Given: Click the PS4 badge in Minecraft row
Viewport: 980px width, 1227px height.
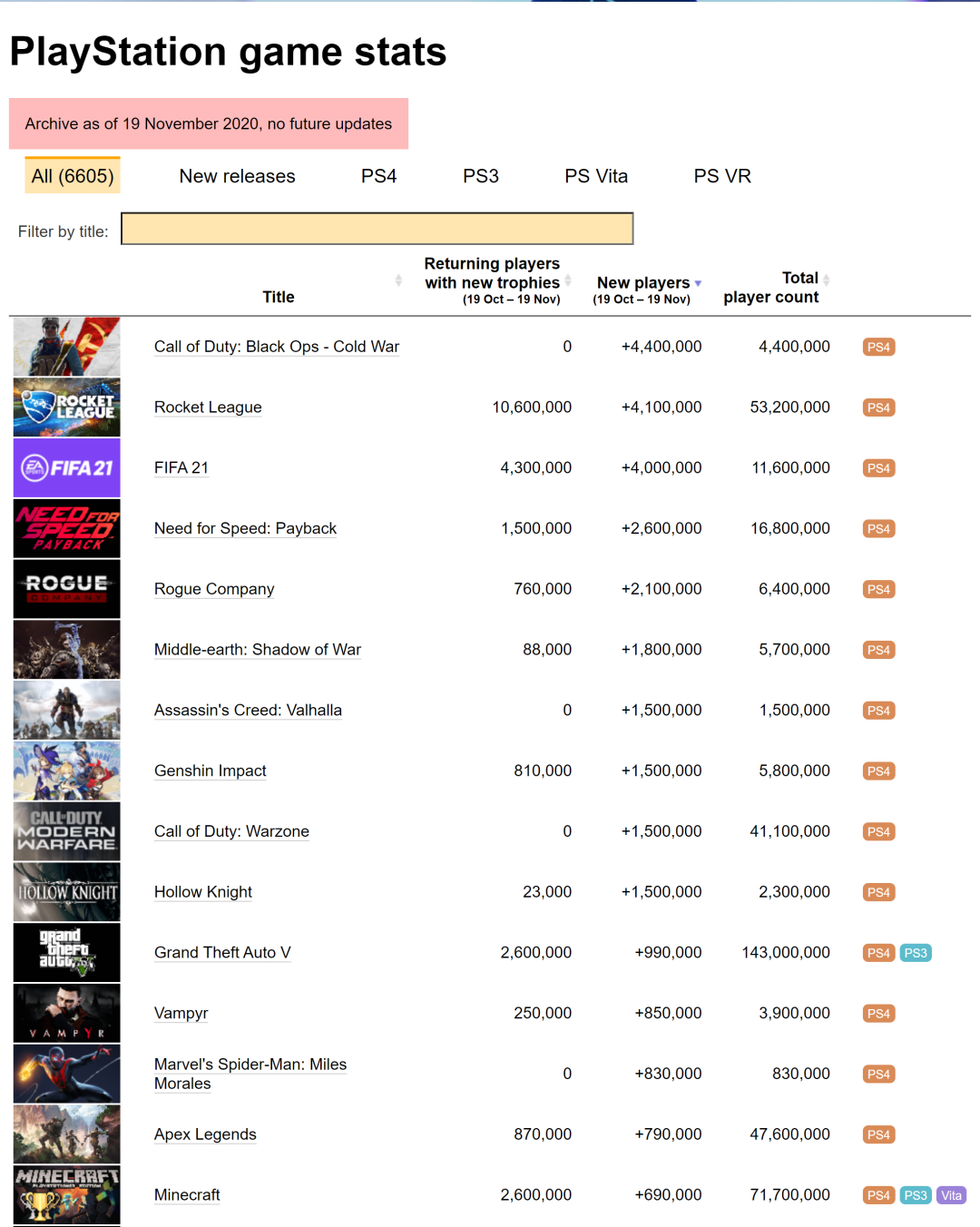Looking at the screenshot, I should tap(878, 1195).
